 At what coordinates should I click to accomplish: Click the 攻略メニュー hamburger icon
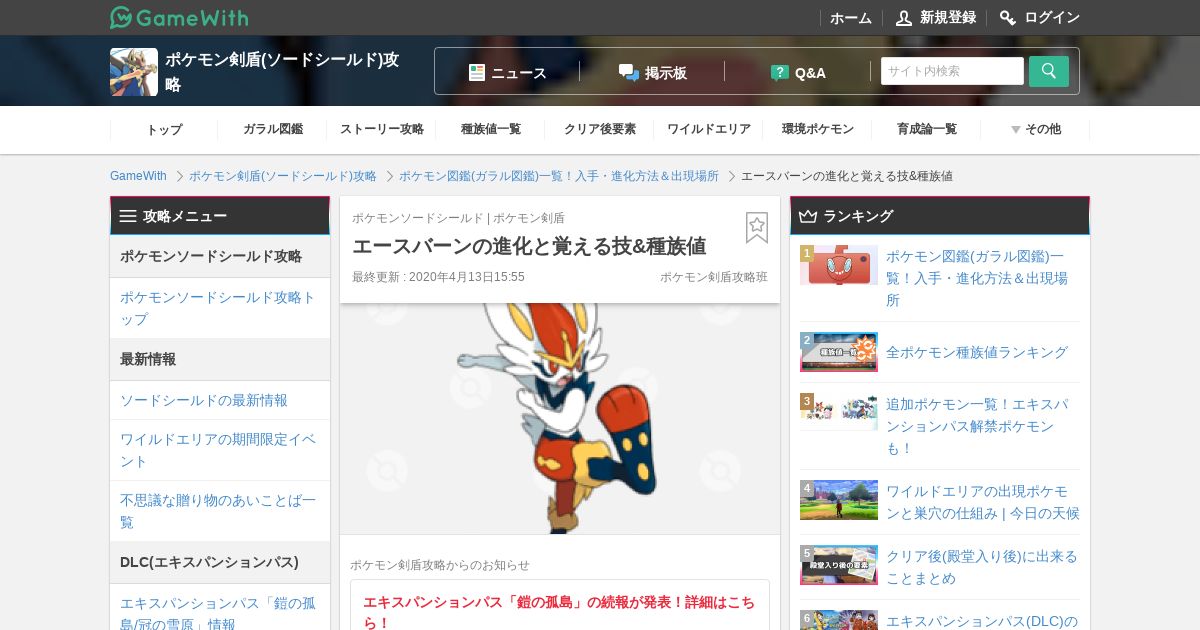click(128, 216)
